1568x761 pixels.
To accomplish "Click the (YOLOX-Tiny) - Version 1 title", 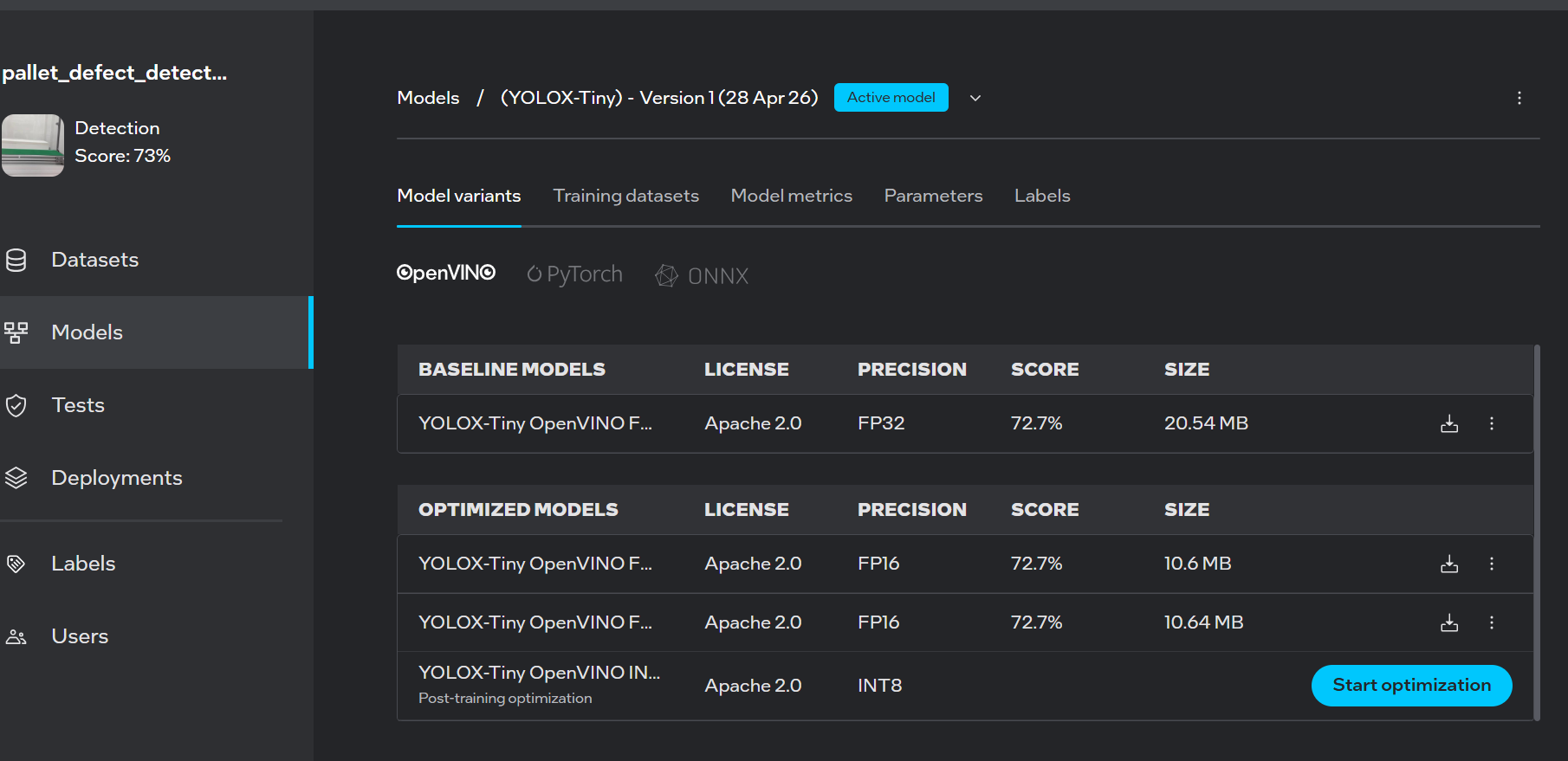I will tap(659, 98).
